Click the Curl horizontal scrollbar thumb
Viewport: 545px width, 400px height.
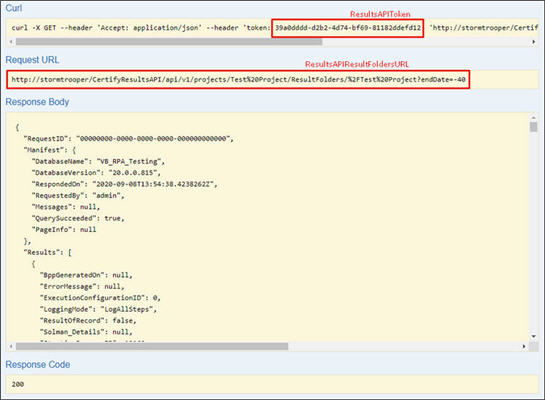(x=169, y=42)
